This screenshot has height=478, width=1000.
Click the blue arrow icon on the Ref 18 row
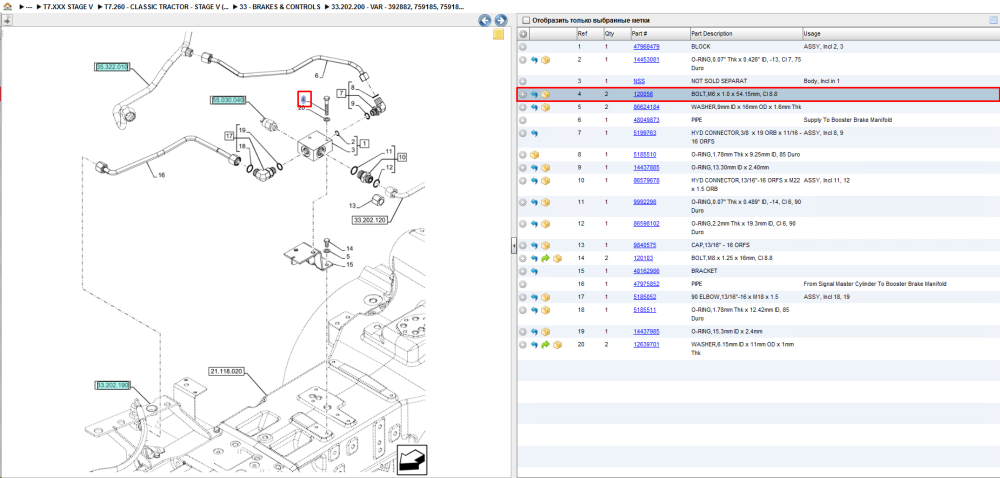[x=534, y=310]
